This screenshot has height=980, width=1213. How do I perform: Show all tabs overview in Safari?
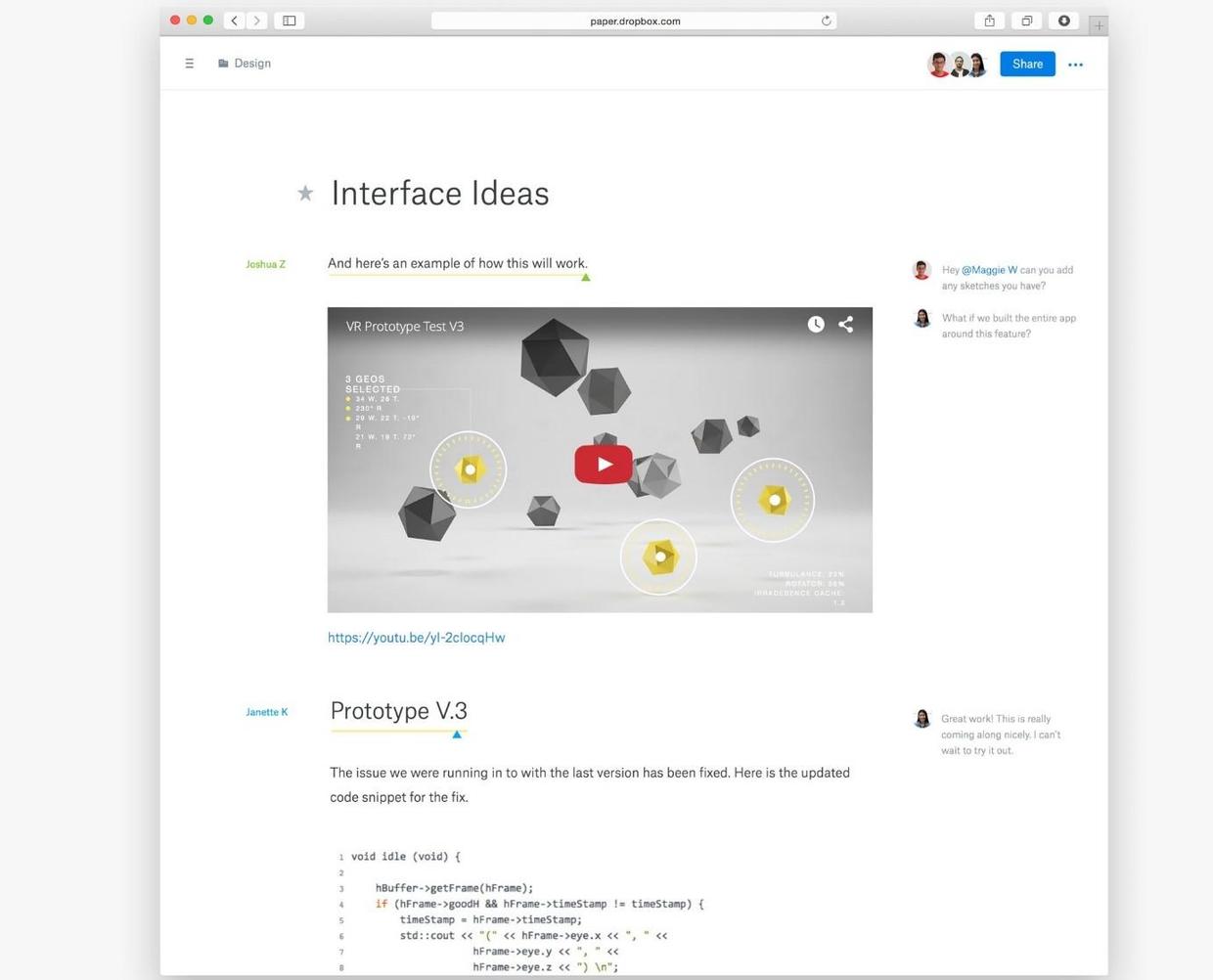[x=1026, y=21]
